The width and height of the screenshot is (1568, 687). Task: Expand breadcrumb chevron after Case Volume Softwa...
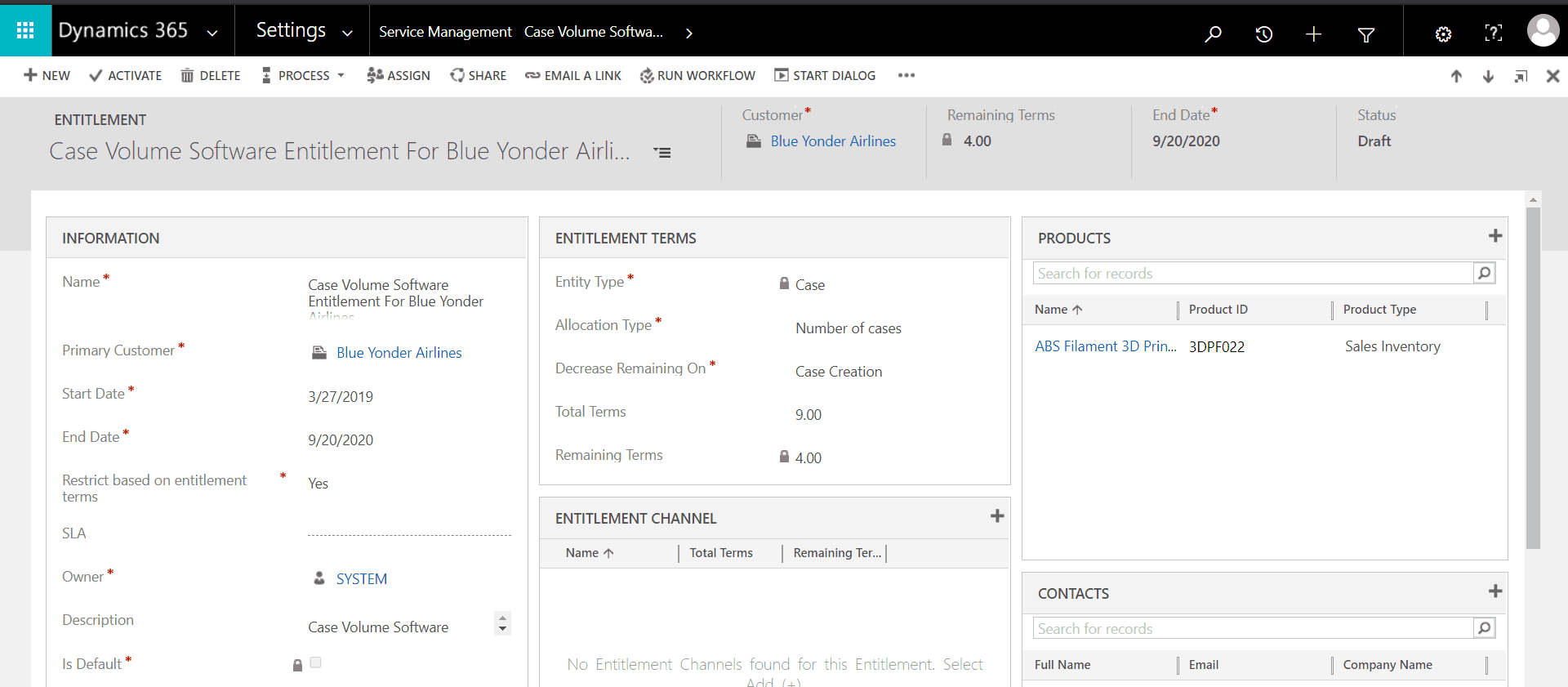pos(689,33)
